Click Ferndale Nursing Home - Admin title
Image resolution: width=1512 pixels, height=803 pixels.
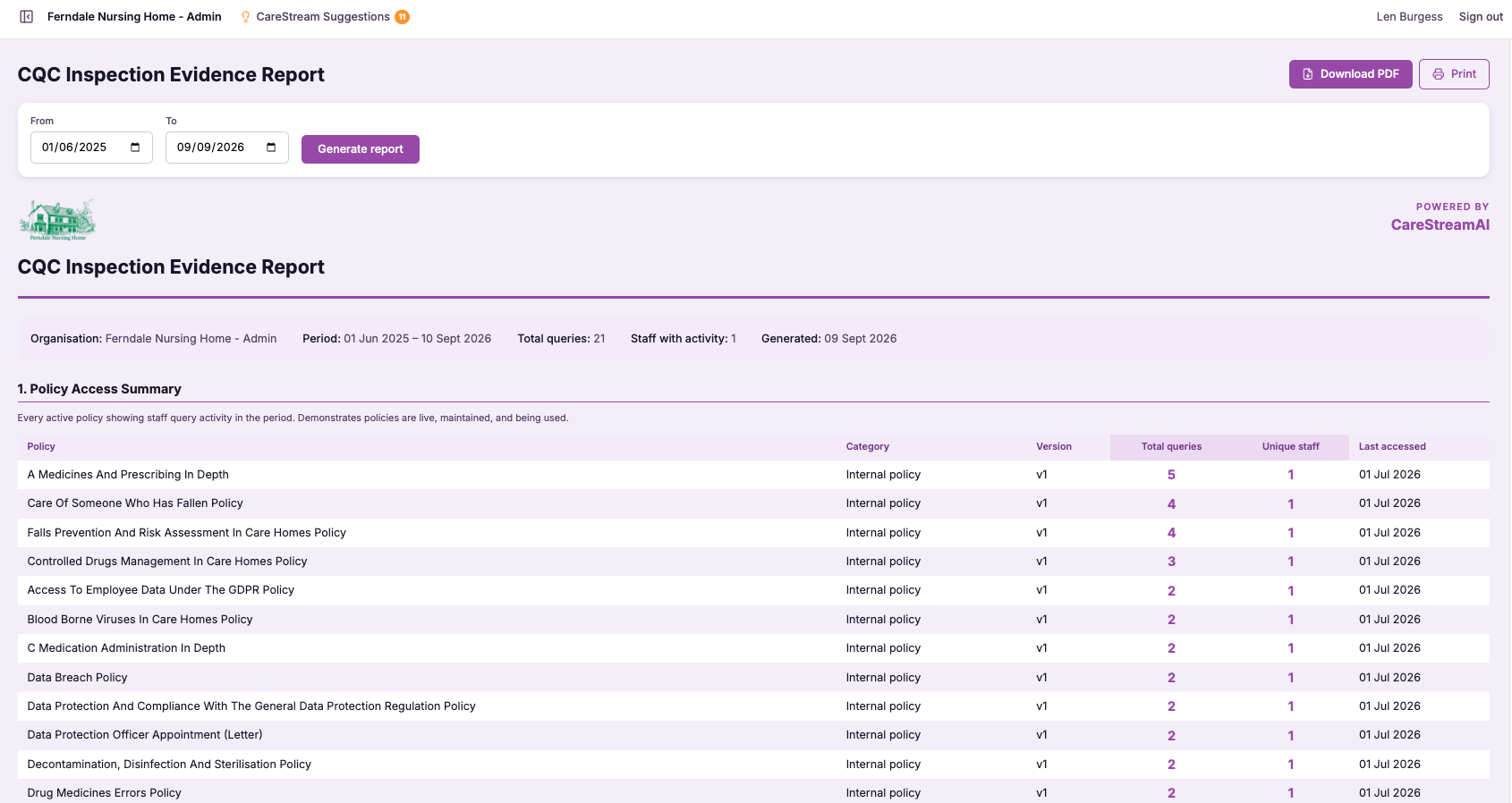pos(134,17)
